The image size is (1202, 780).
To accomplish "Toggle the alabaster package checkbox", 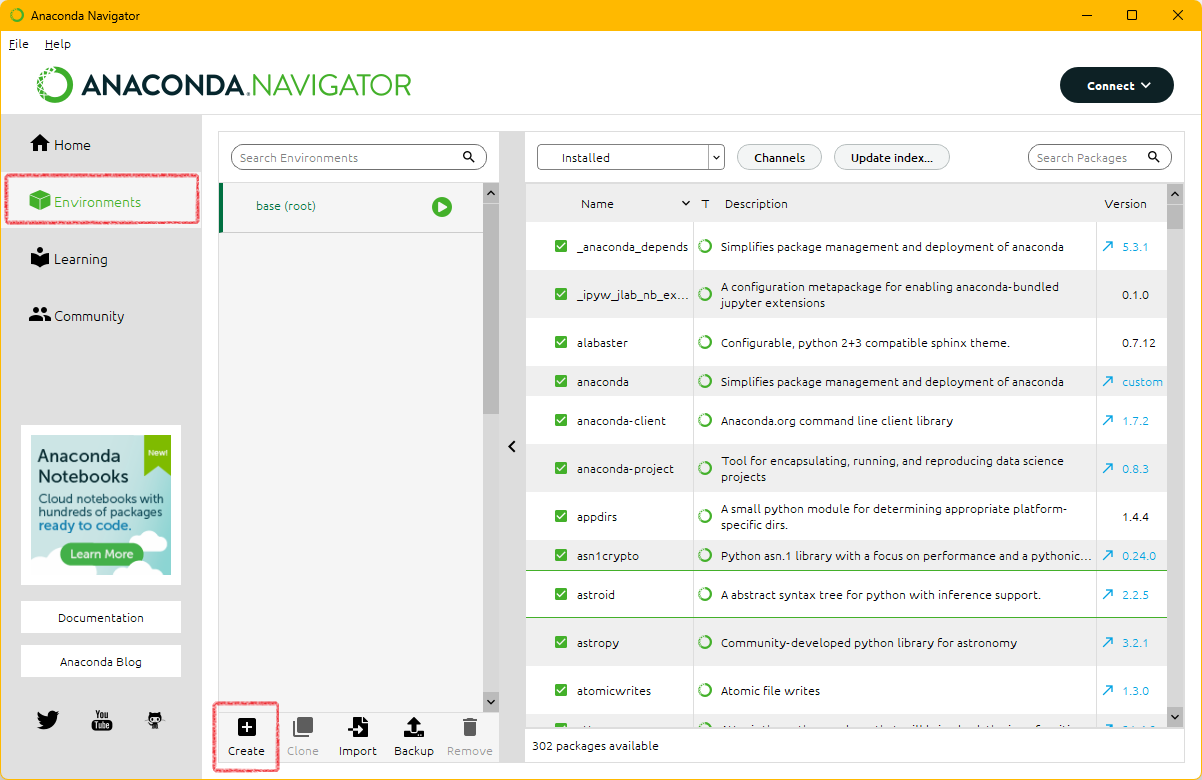I will (x=561, y=342).
